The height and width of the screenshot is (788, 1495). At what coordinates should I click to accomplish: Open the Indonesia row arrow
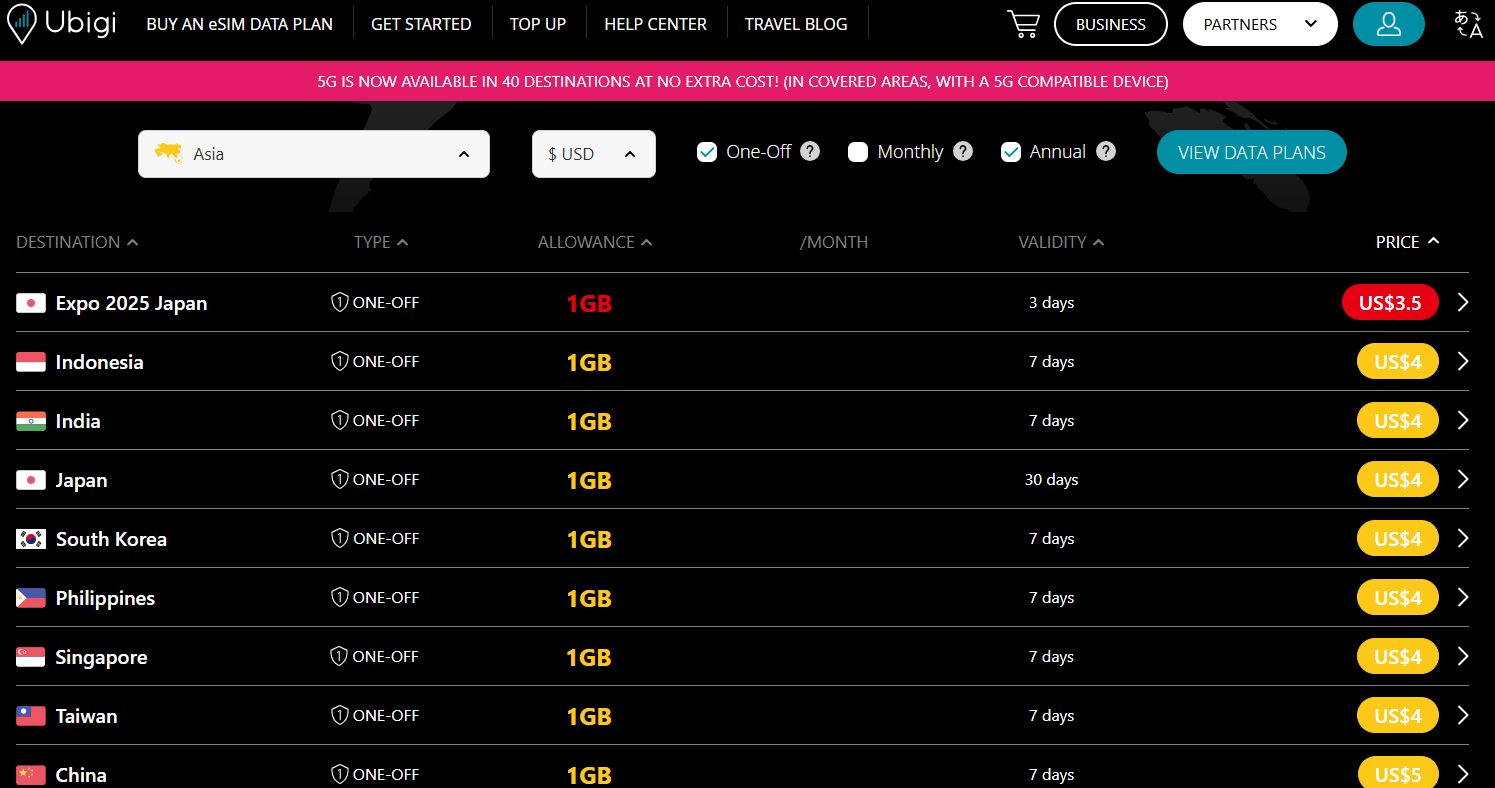tap(1463, 361)
